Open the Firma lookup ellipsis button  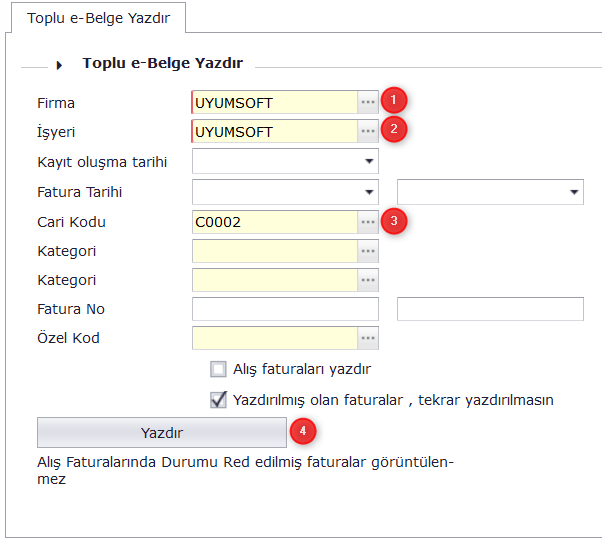click(x=368, y=102)
